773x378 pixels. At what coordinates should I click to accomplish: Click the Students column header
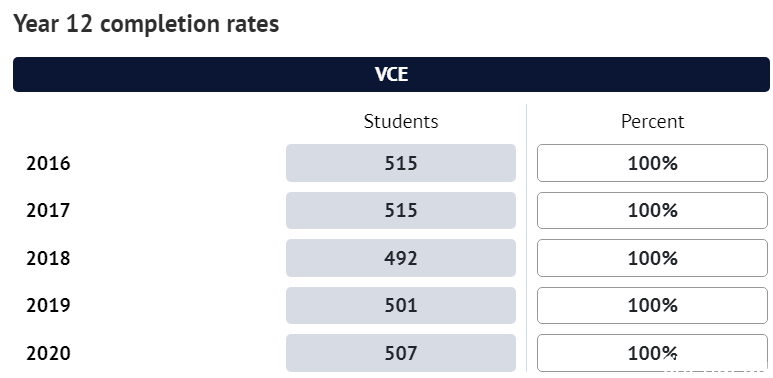(x=401, y=121)
